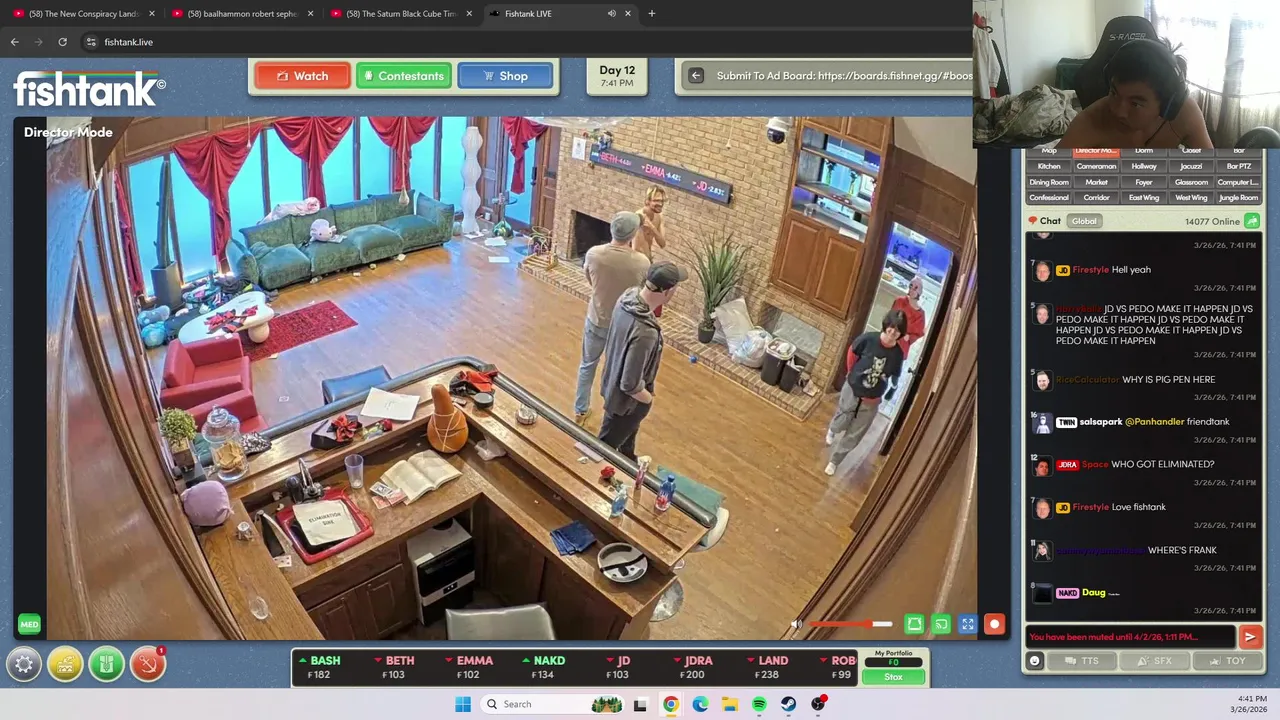The image size is (1280, 720).
Task: Open File Explorer from the taskbar
Action: [730, 704]
